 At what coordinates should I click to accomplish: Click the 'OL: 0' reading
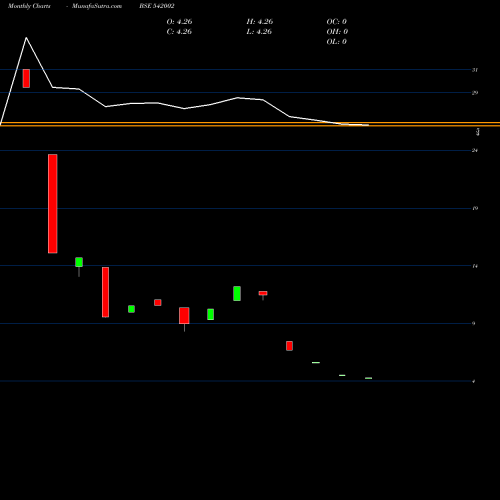(337, 42)
